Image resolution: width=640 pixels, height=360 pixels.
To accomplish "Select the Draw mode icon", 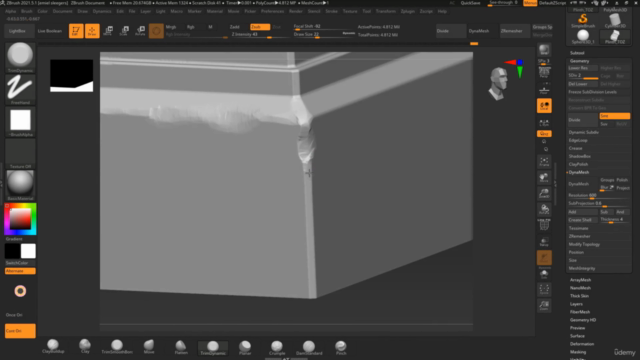I will tap(92, 31).
